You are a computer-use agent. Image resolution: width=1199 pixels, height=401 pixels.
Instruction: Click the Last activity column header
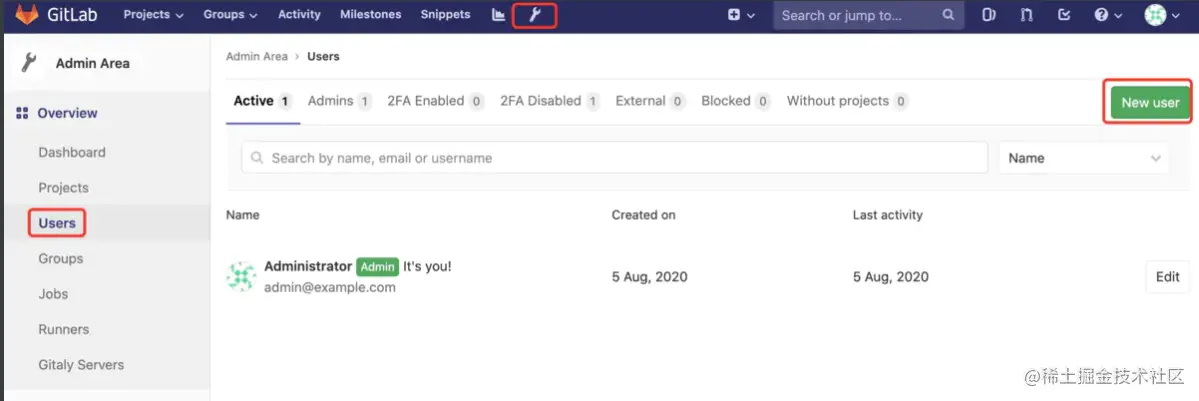pos(888,215)
